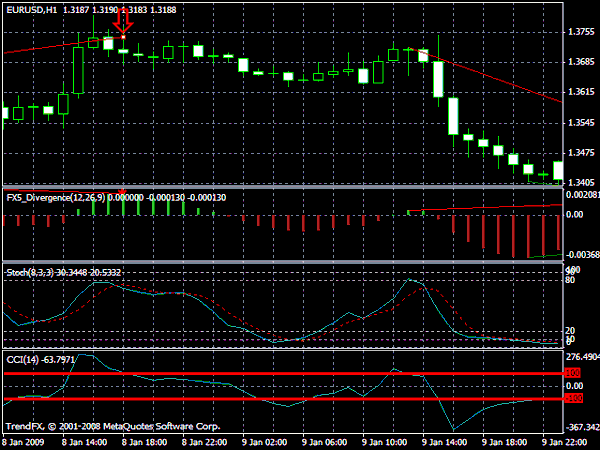This screenshot has height=450, width=600.
Task: Select the Stoch(8,3,3) indicator label
Action: tap(30, 272)
